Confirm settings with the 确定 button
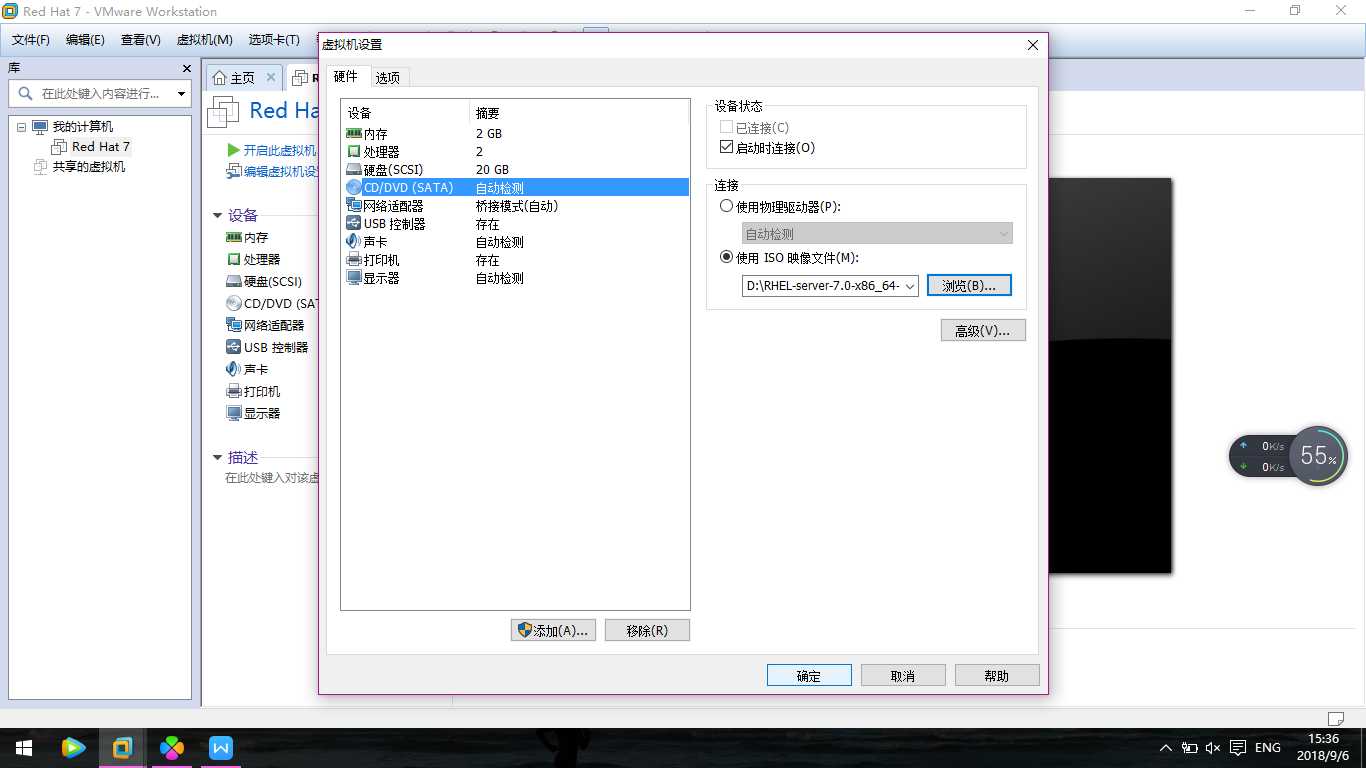The width and height of the screenshot is (1366, 768). 809,675
